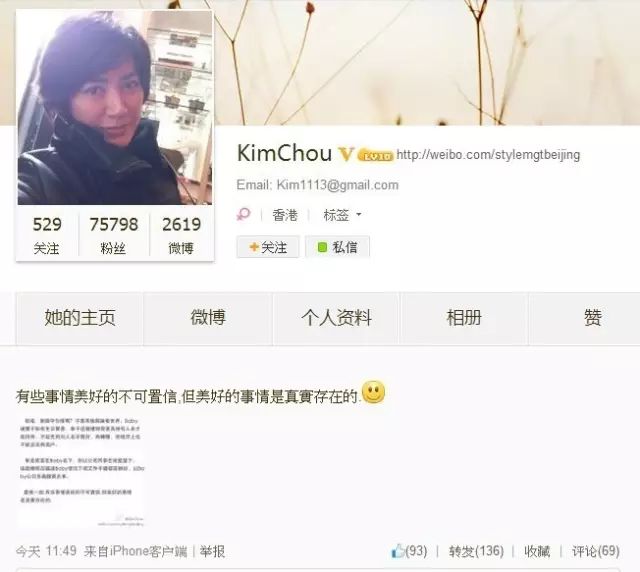Image resolution: width=640 pixels, height=572 pixels.
Task: Click 转发(136) to repost
Action: [476, 551]
